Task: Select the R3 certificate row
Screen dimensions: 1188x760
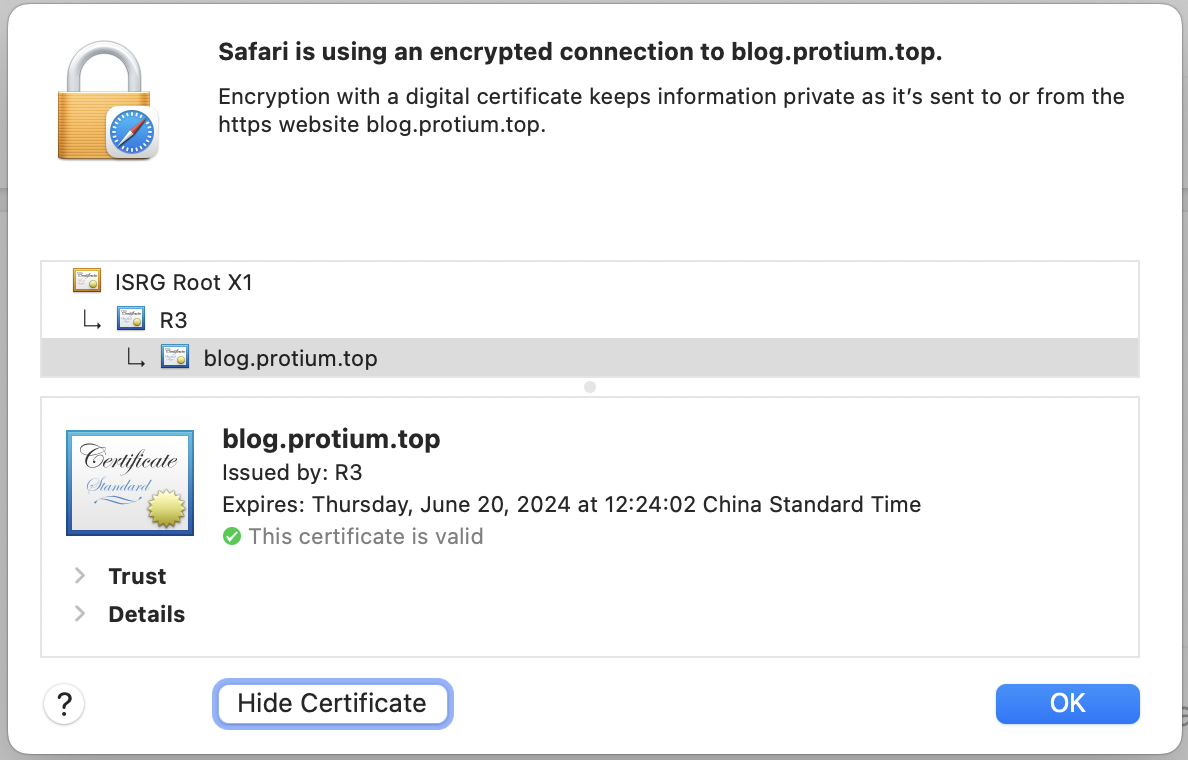Action: click(174, 320)
